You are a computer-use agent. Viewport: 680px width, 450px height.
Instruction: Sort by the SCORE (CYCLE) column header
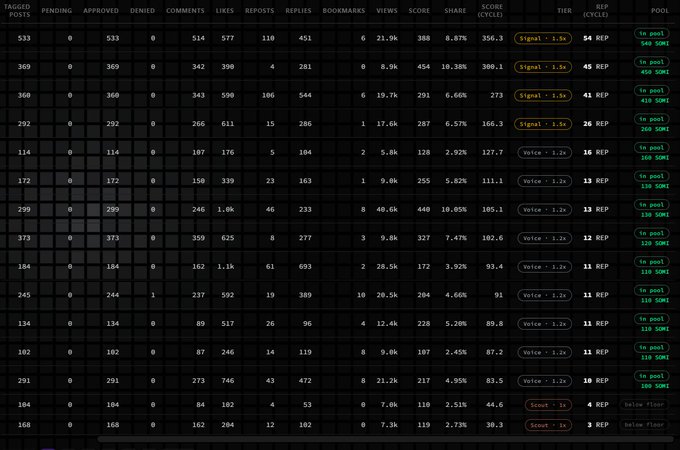pyautogui.click(x=490, y=10)
